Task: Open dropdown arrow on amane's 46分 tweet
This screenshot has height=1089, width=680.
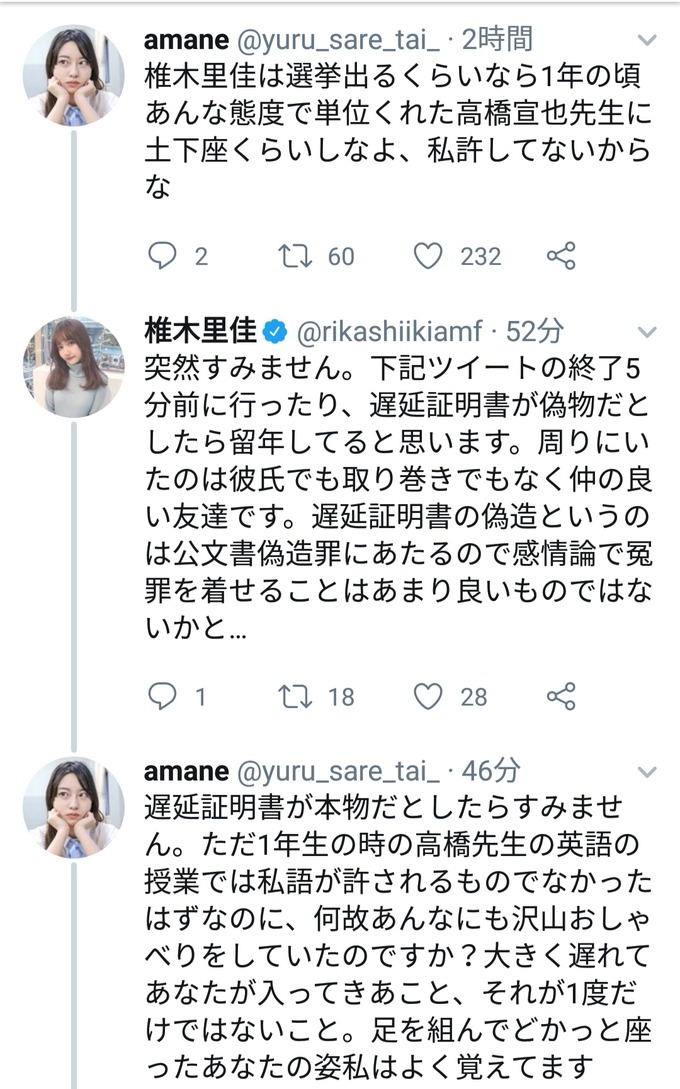Action: tap(647, 771)
